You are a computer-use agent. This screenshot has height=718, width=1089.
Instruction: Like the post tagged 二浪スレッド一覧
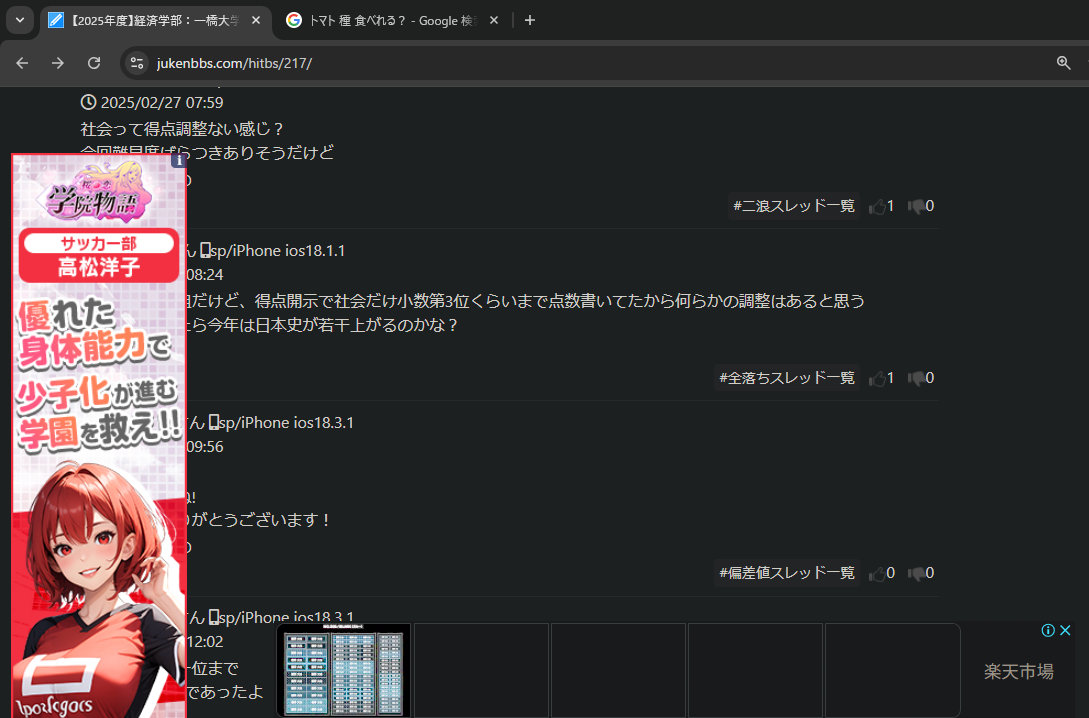878,206
